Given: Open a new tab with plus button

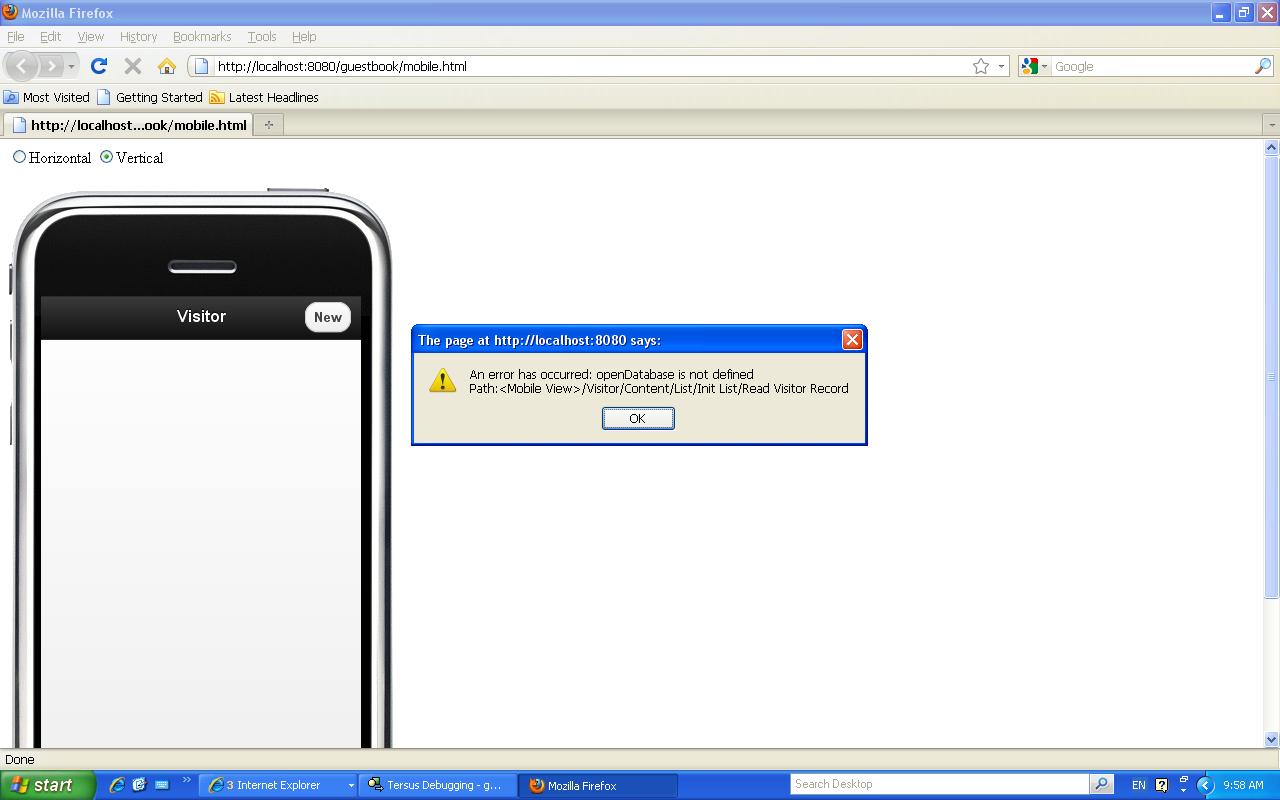Looking at the screenshot, I should tap(268, 125).
